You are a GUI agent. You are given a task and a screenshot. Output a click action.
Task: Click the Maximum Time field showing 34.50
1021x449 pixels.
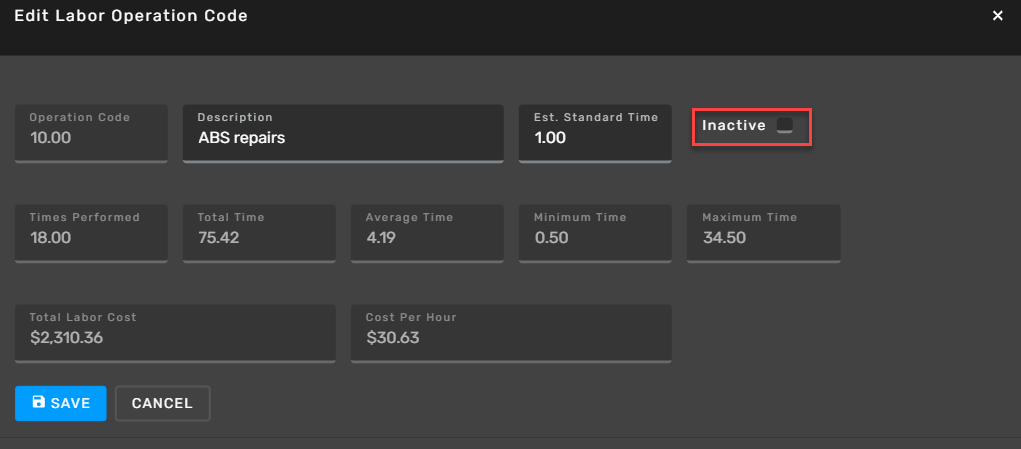click(x=763, y=234)
